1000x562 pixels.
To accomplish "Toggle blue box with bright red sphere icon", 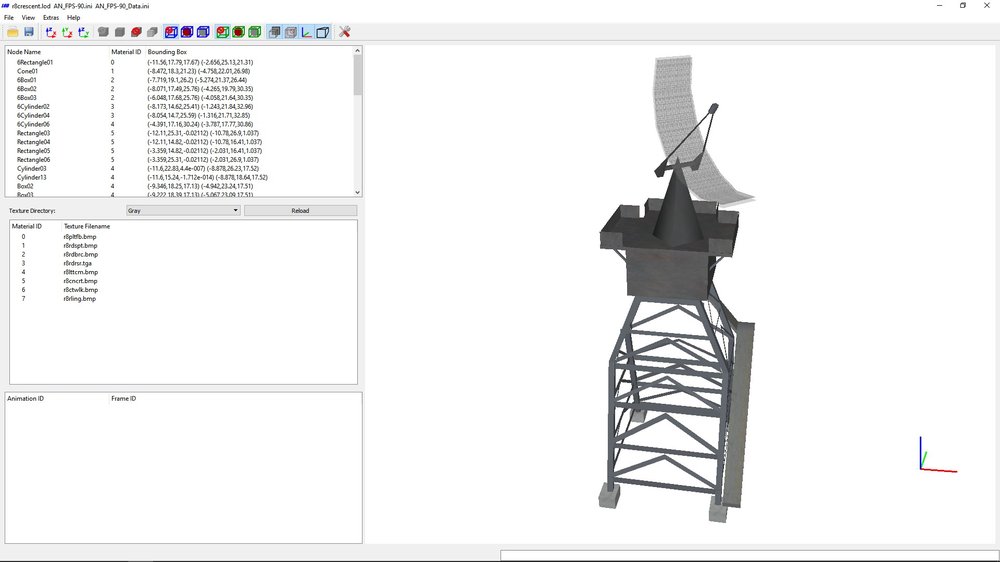I will tap(171, 32).
